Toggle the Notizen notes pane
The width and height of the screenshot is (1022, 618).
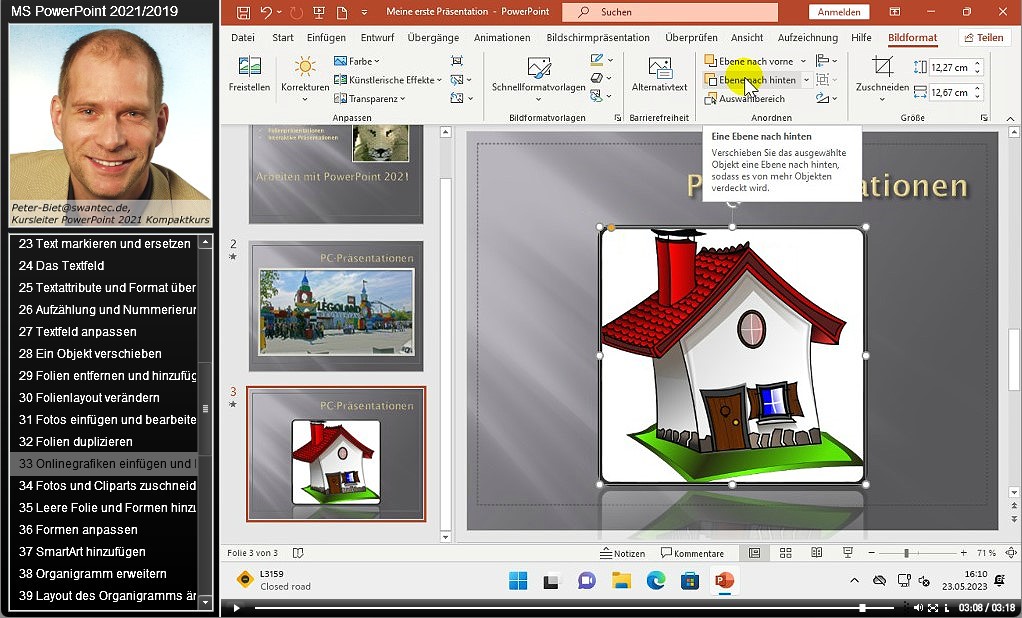pyautogui.click(x=622, y=553)
